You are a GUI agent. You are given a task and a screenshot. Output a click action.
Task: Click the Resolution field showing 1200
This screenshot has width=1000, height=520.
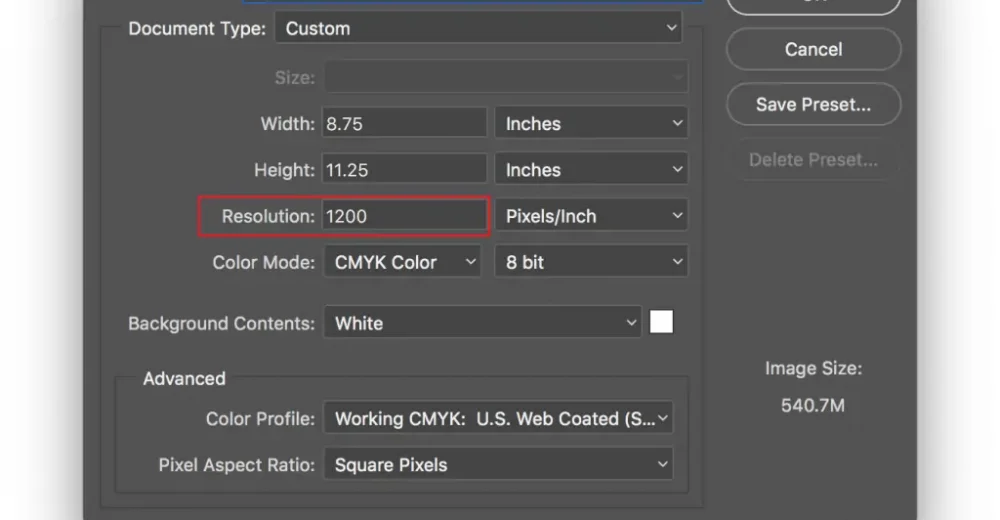[x=404, y=216]
